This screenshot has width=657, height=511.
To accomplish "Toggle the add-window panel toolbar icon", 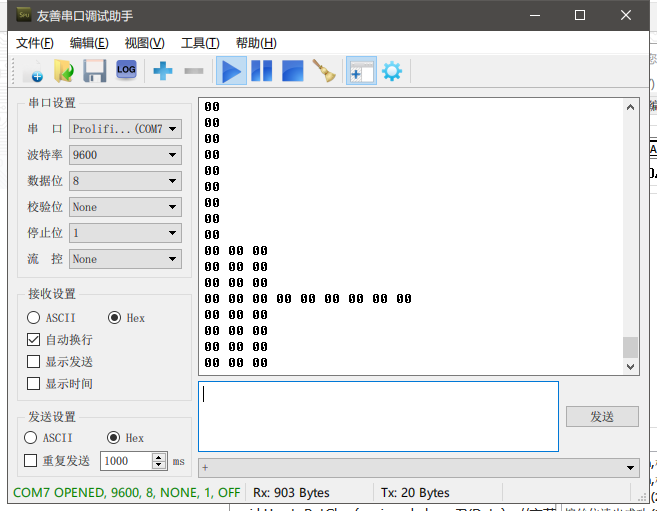I will [361, 71].
